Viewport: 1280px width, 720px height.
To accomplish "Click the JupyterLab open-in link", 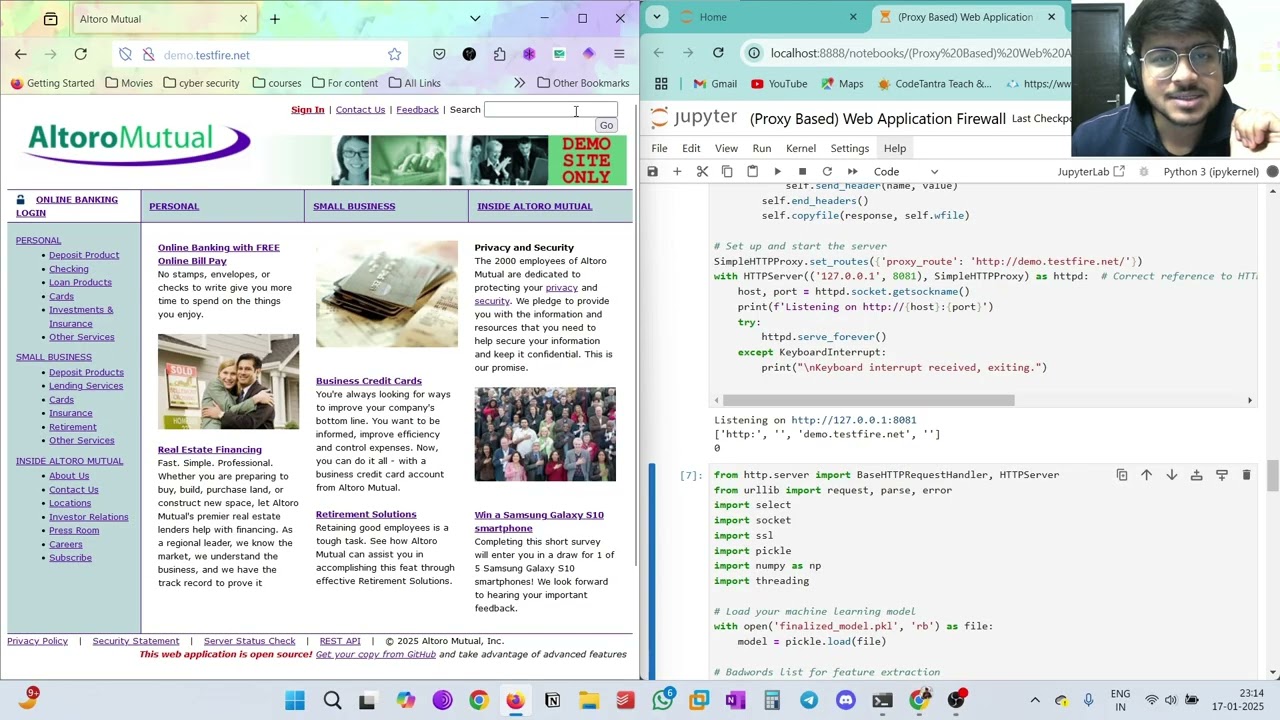I will click(x=1091, y=172).
